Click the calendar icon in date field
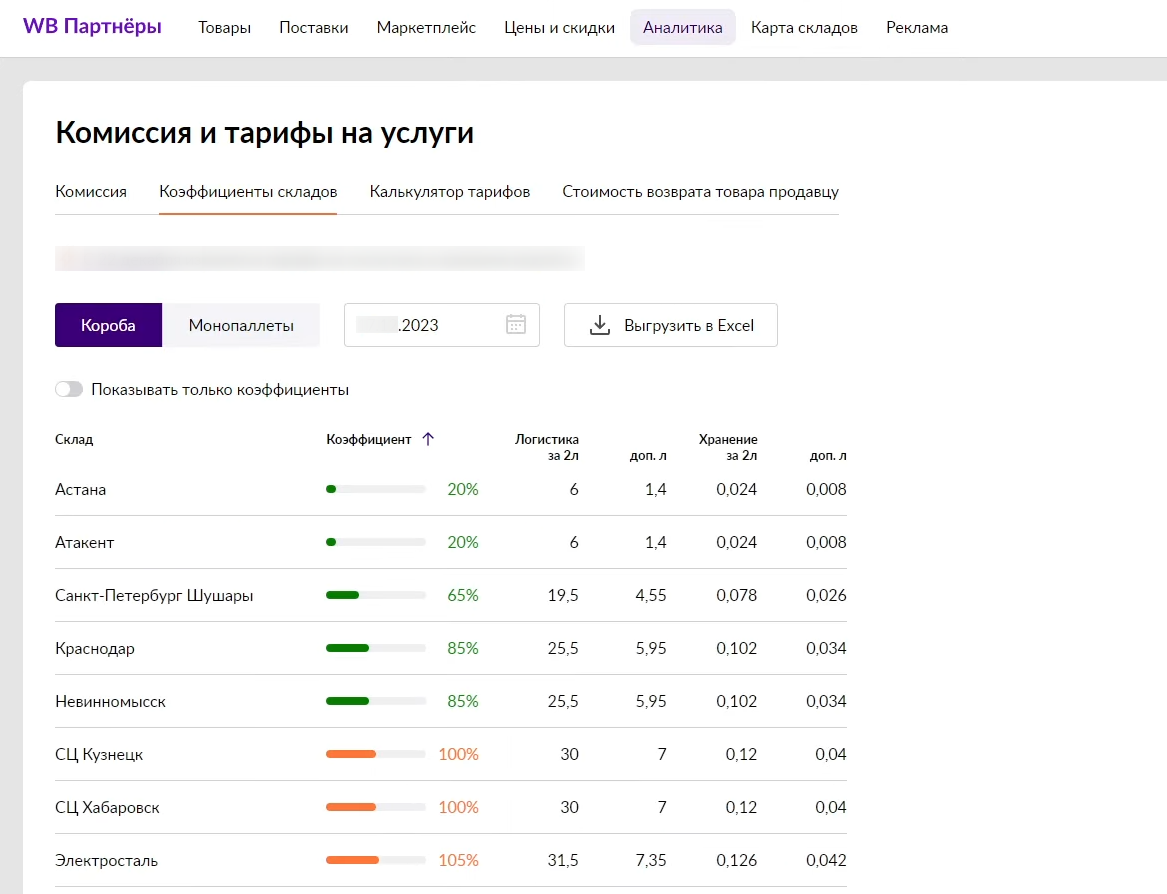 516,325
